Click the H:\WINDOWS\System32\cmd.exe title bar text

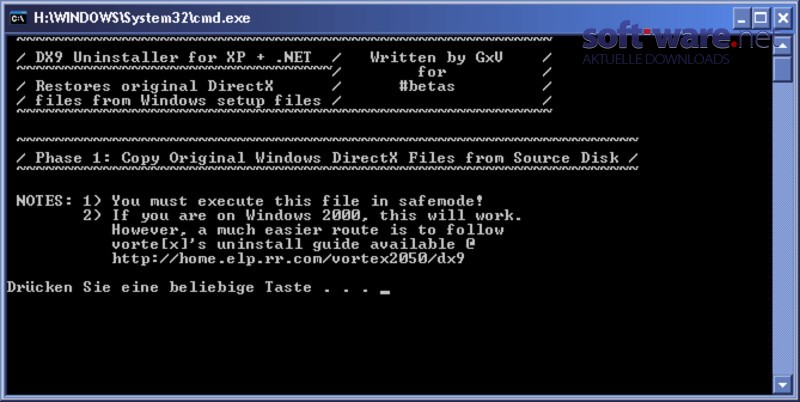(142, 18)
